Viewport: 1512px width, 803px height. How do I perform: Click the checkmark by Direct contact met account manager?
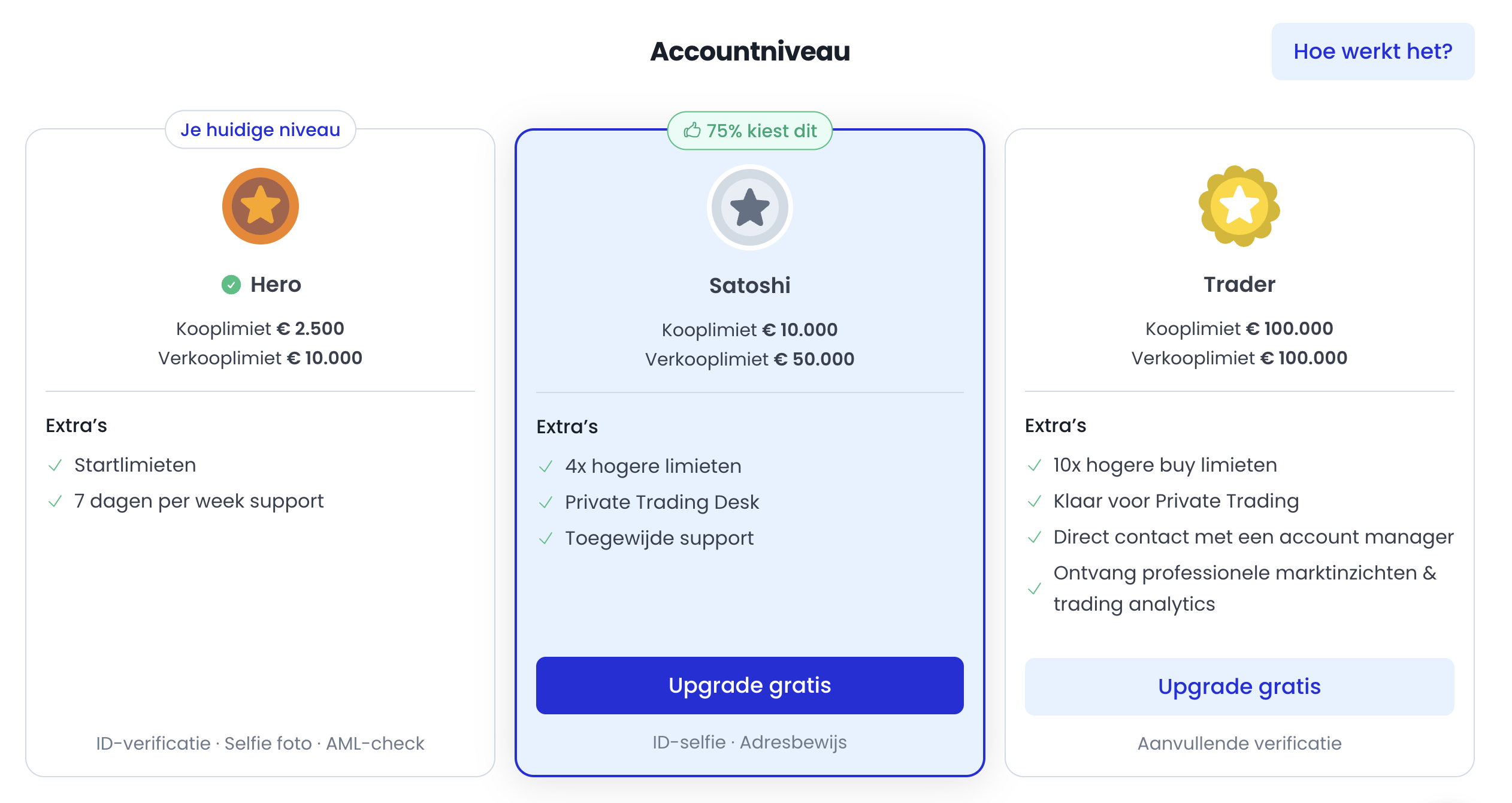pyautogui.click(x=1035, y=538)
